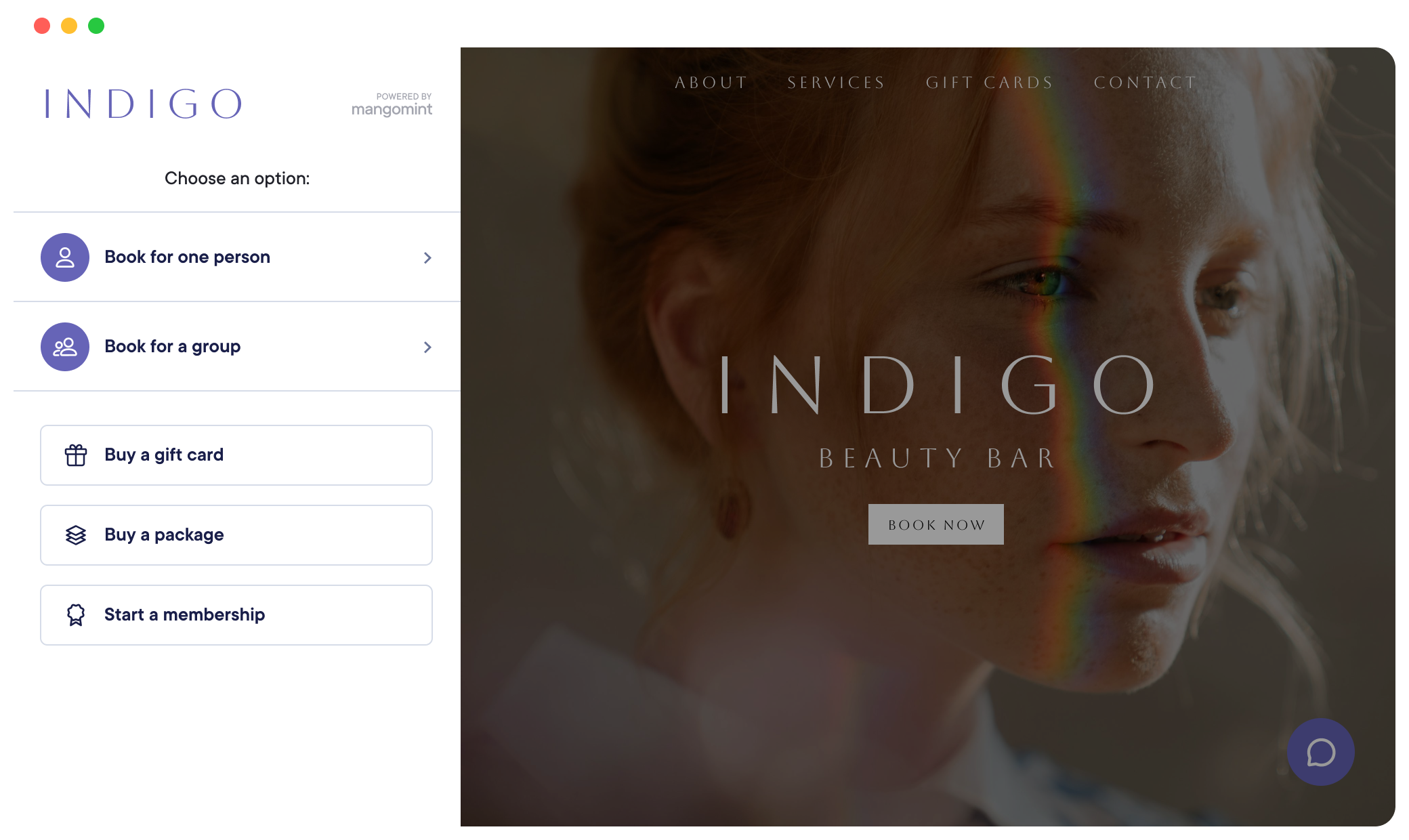Click the stacked layers package icon
1409x840 pixels.
pos(76,535)
